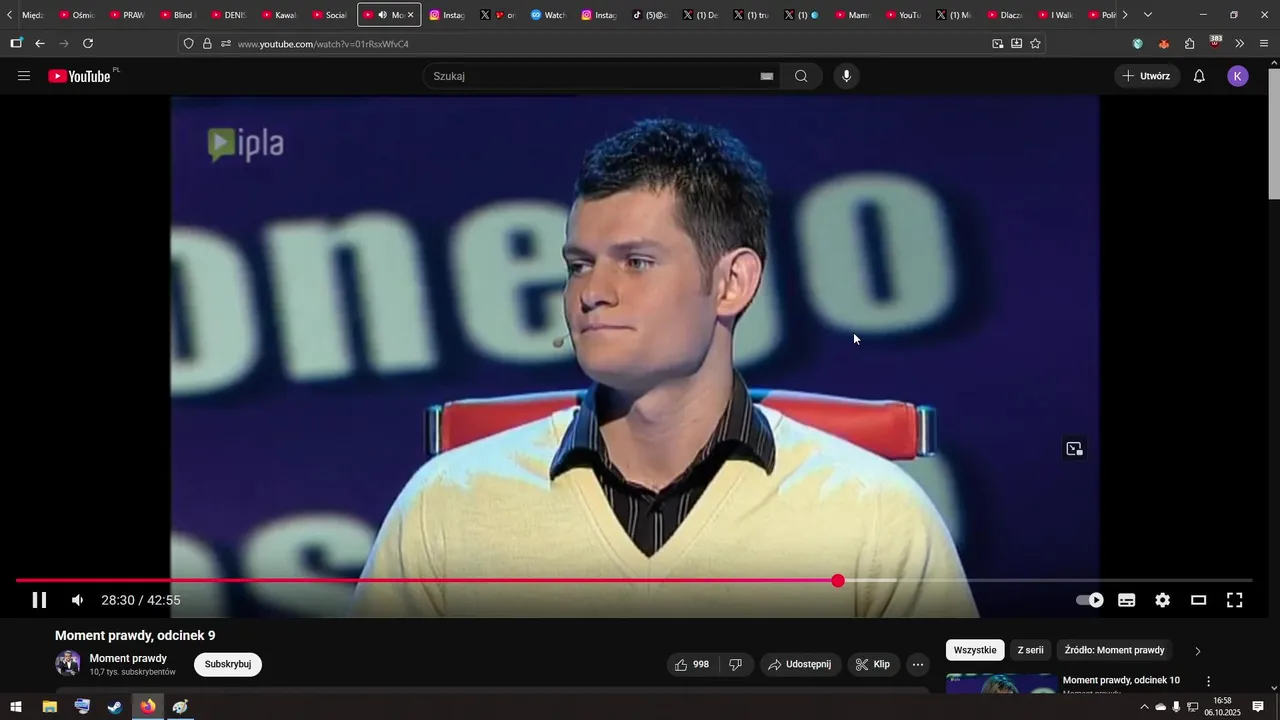Screen dimensions: 1280x720
Task: Open Steam from the taskbar
Action: 115,707
